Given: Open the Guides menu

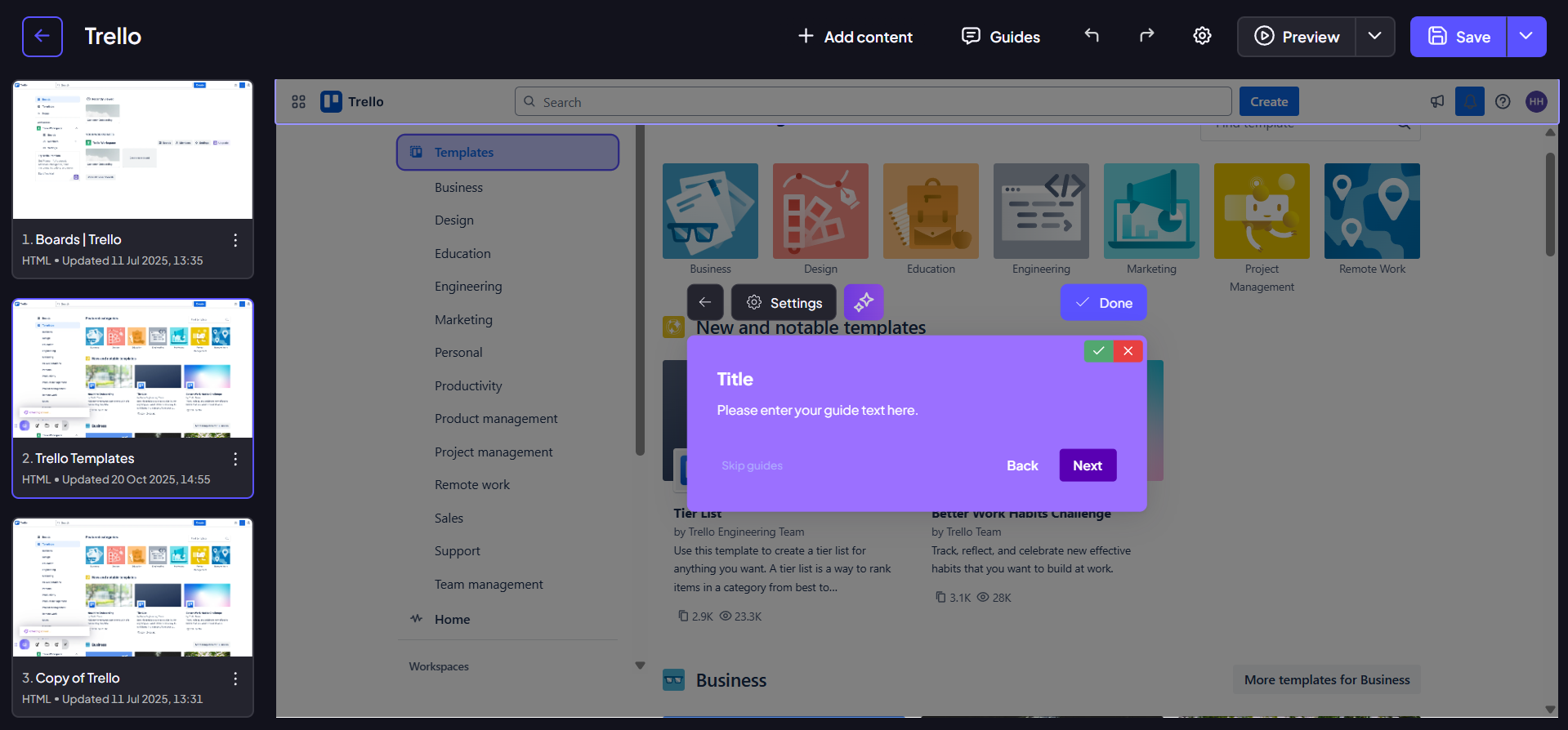Looking at the screenshot, I should (1001, 37).
